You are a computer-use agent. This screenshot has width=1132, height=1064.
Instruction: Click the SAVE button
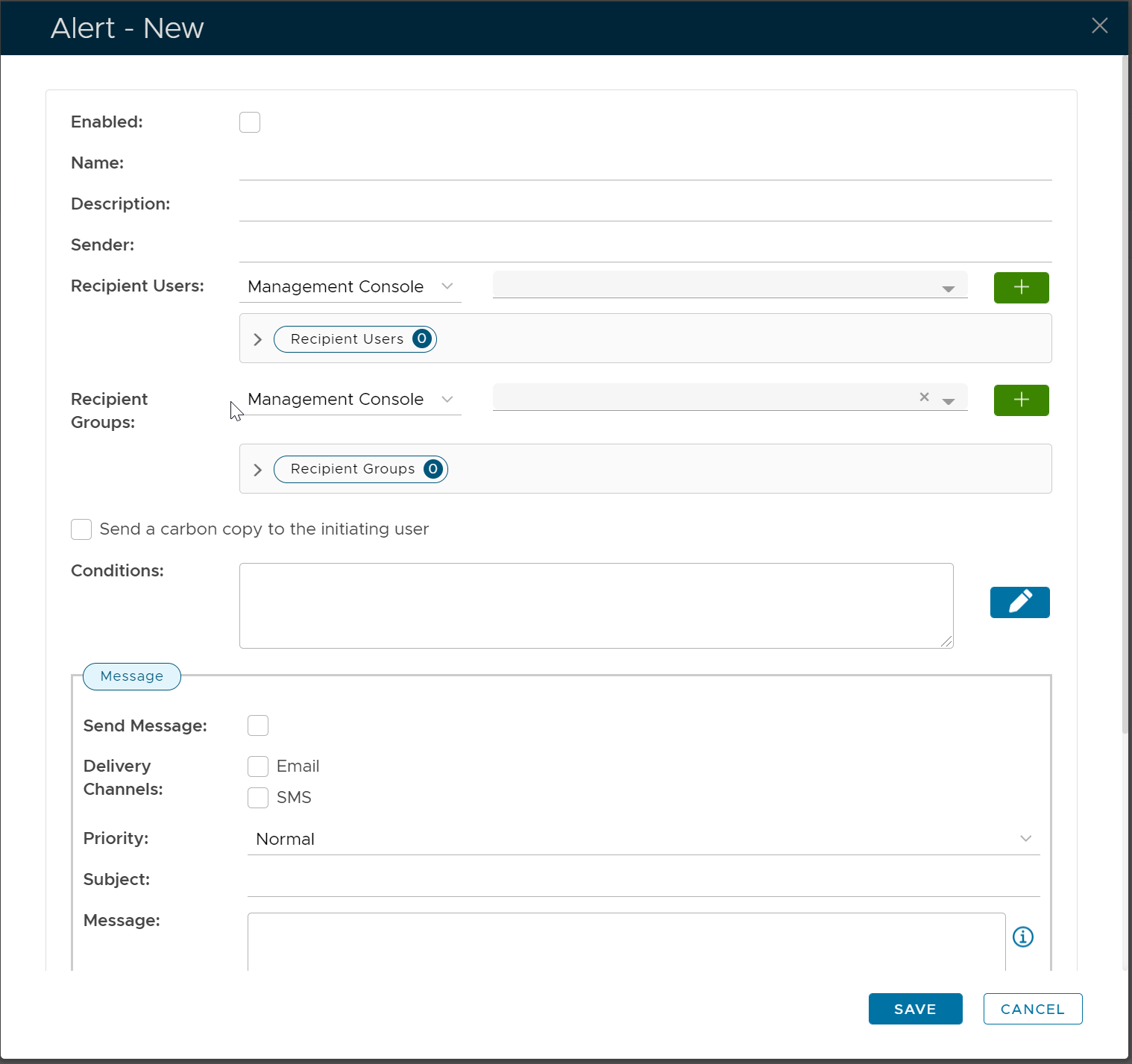click(x=915, y=1009)
